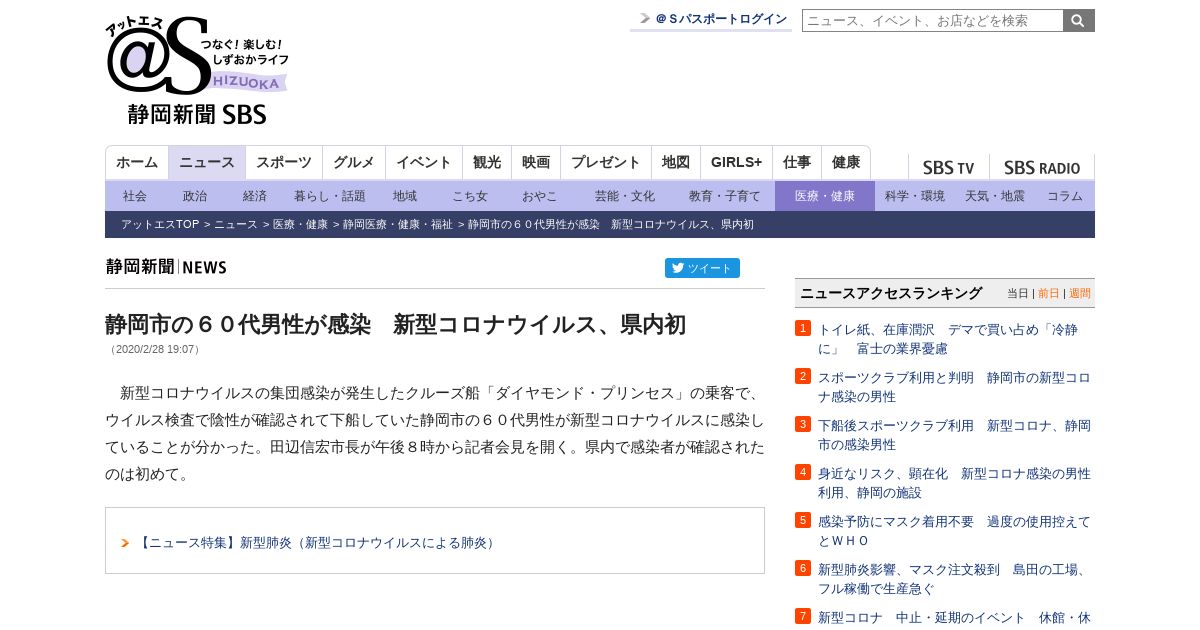This screenshot has height=630, width=1200.
Task: Select the GIRLS+ tab
Action: point(736,162)
